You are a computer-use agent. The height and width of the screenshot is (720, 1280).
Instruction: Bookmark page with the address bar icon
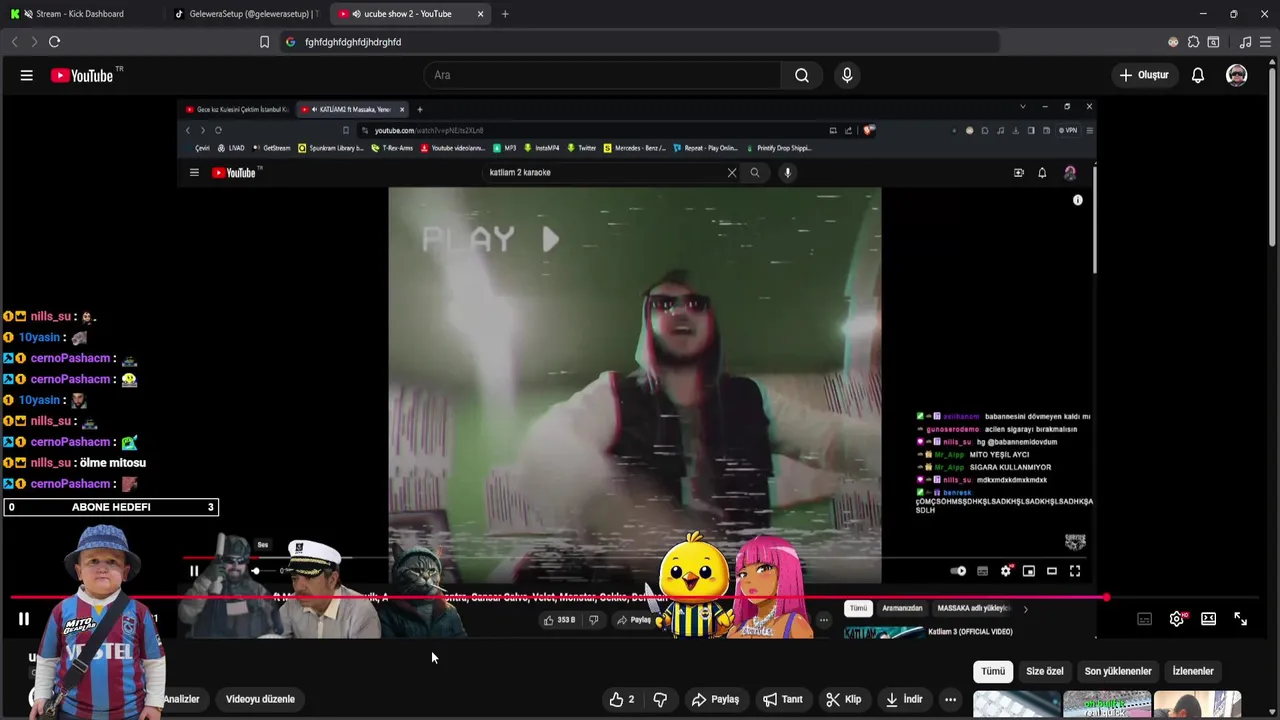(264, 42)
